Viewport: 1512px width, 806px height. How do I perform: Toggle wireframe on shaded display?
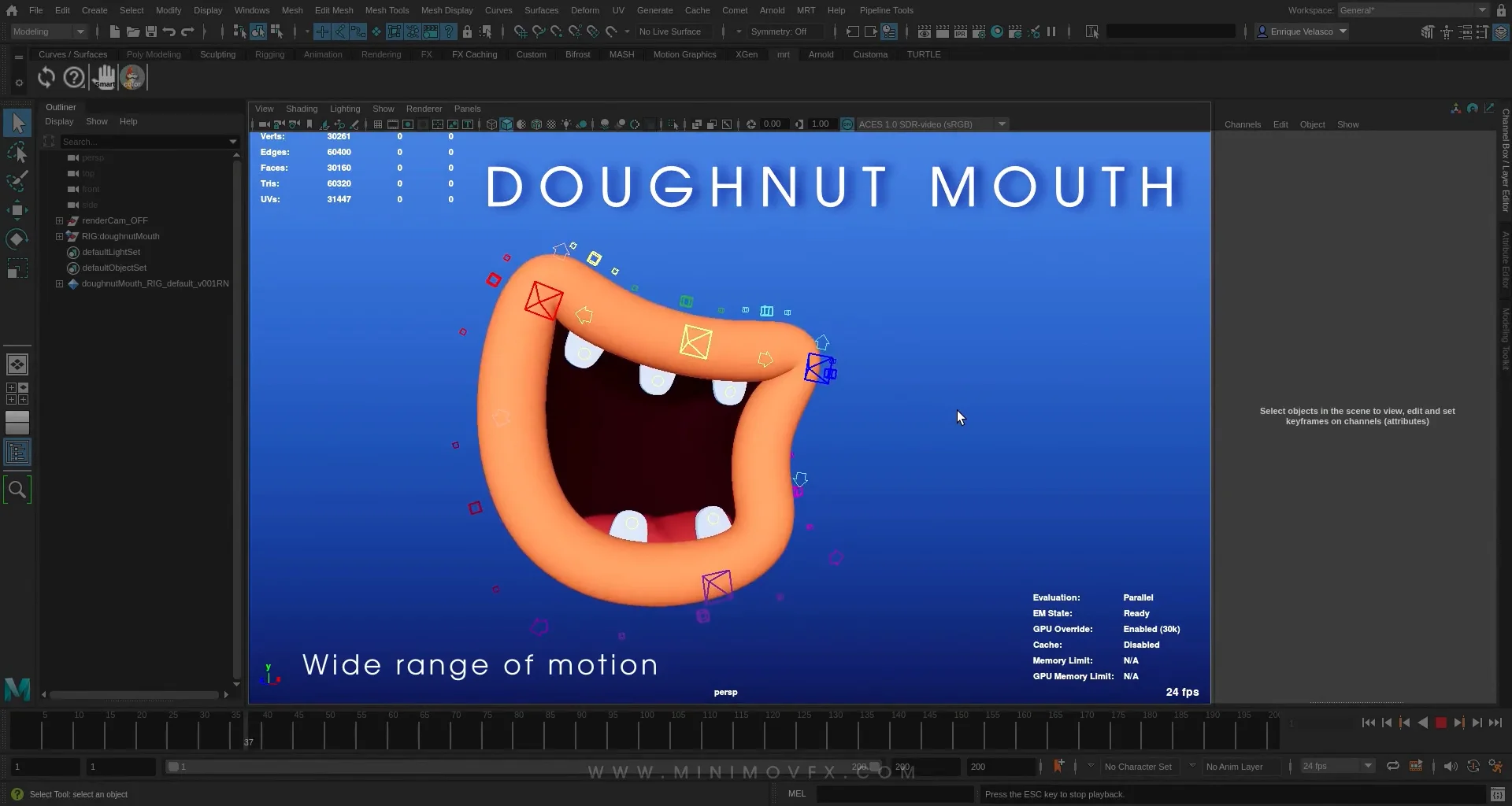537,124
